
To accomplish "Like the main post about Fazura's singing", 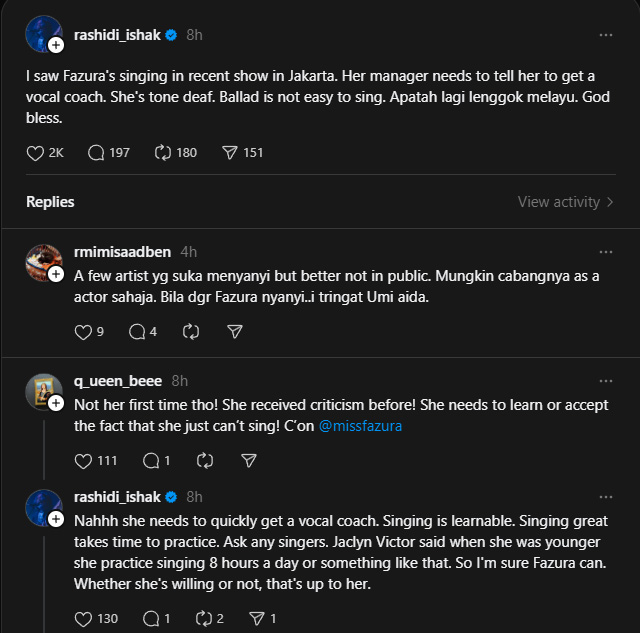I will tap(35, 153).
